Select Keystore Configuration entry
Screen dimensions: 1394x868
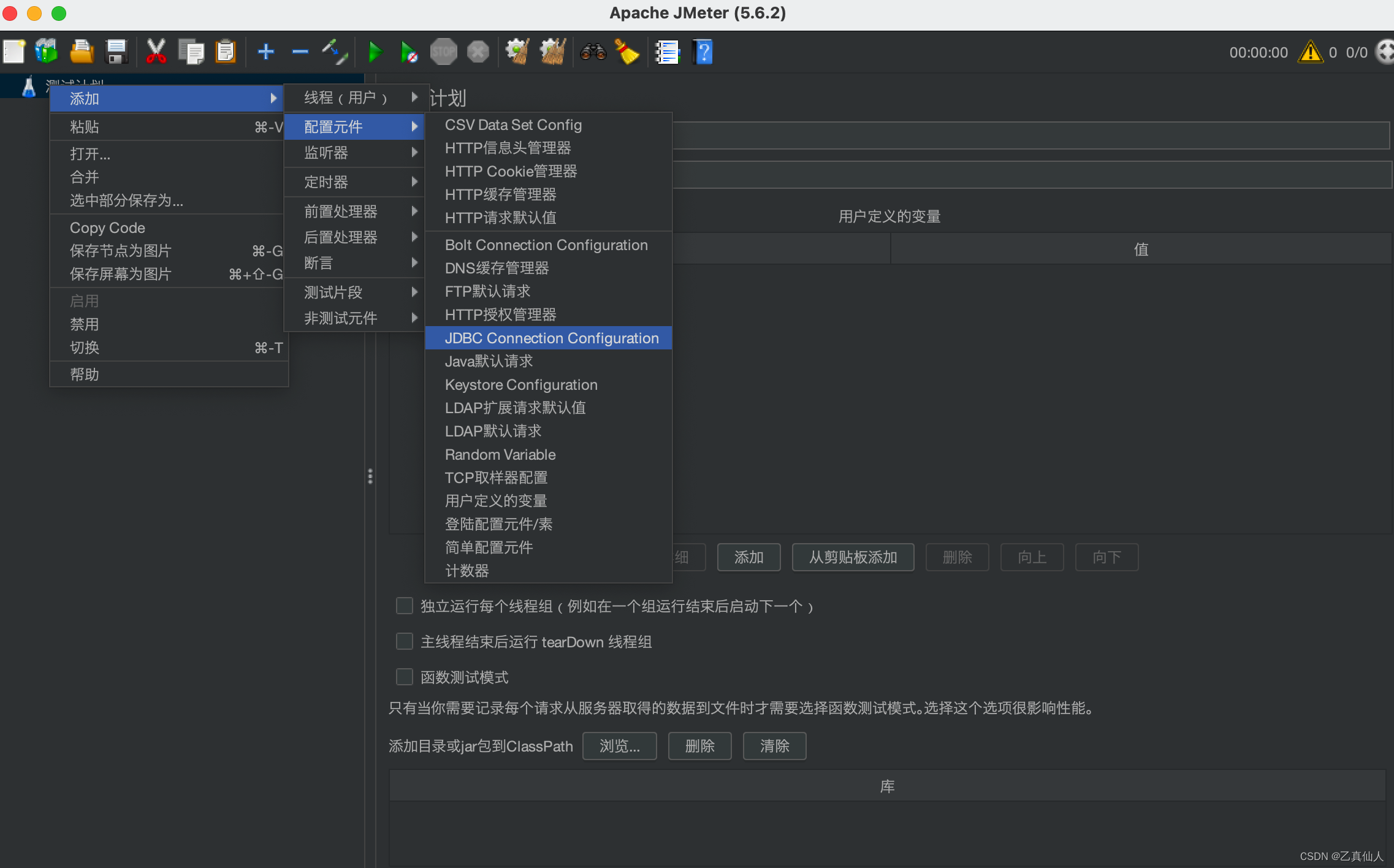[x=549, y=385]
